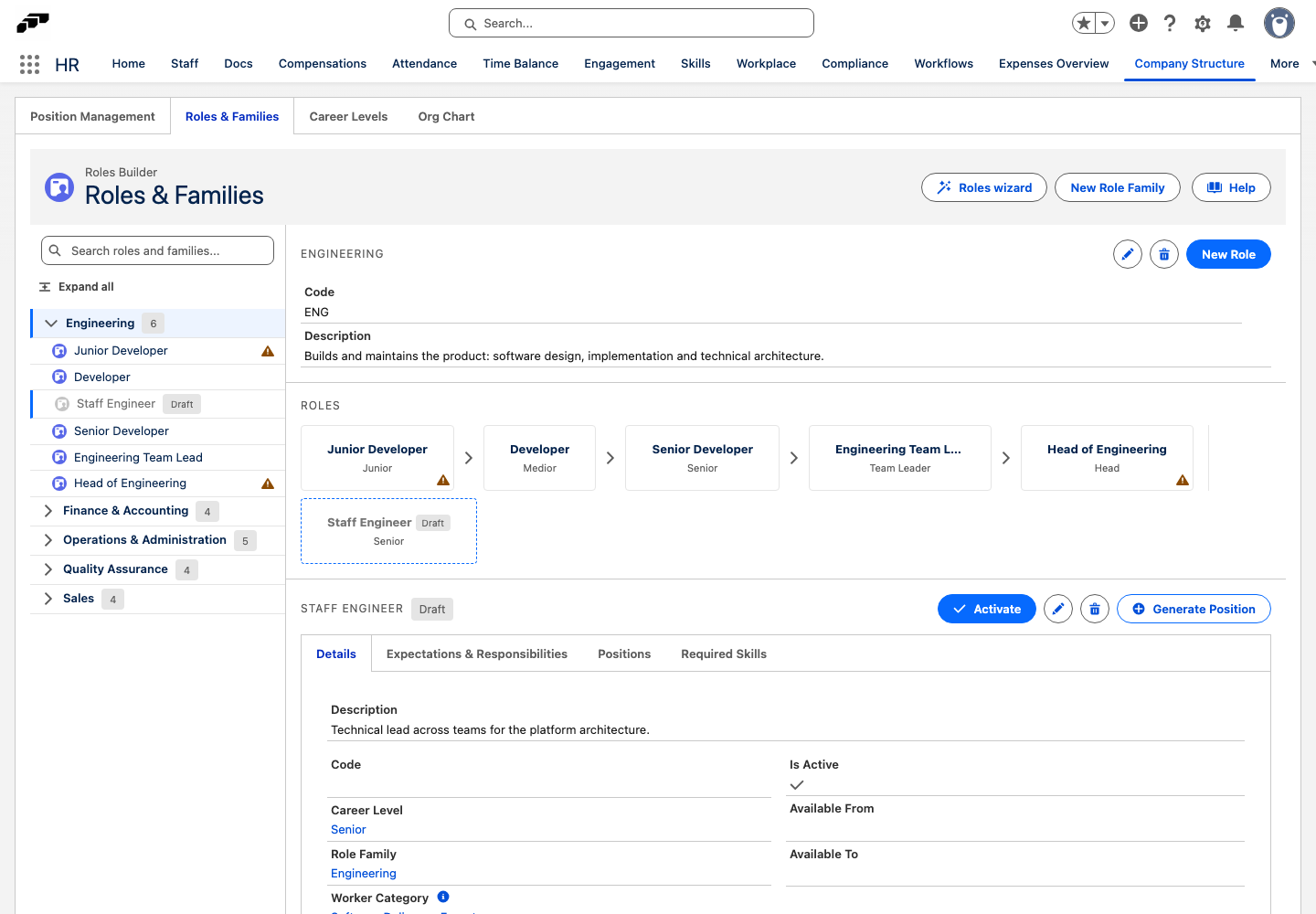The width and height of the screenshot is (1316, 914).
Task: Switch to the Career Levels tab
Action: click(x=348, y=116)
